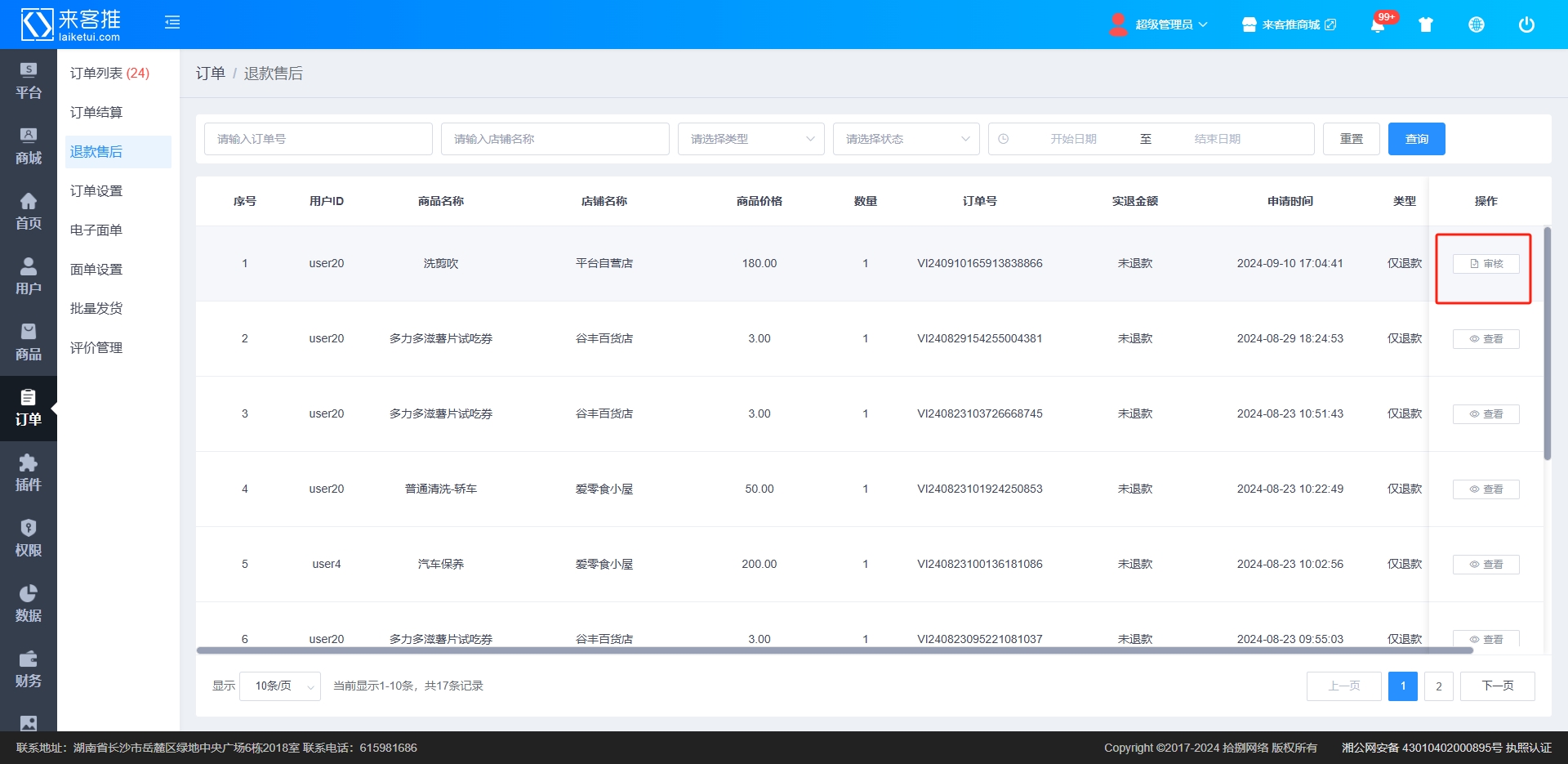This screenshot has height=764, width=1568.
Task: Open the 权限 permissions sidebar icon
Action: pyautogui.click(x=29, y=538)
